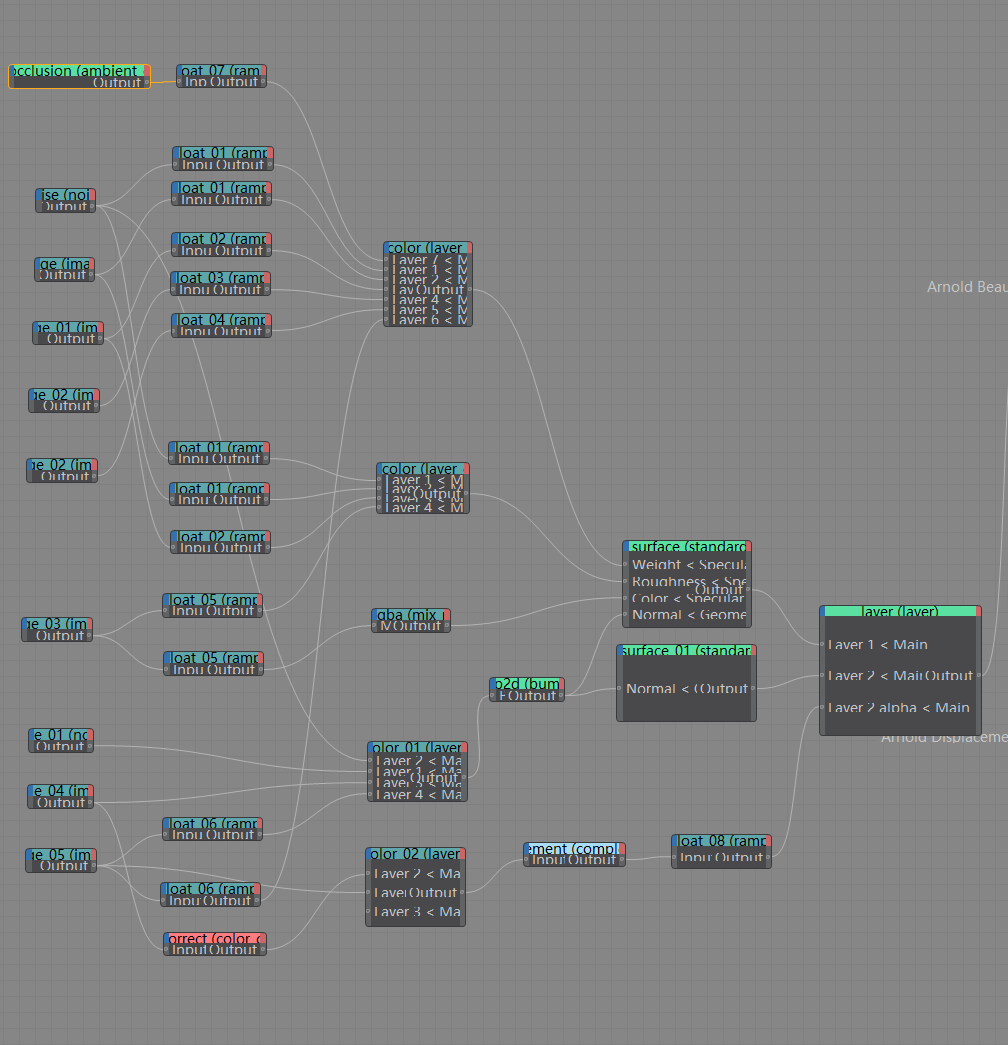The image size is (1008, 1045).
Task: Select the color correct node title
Action: coord(215,938)
